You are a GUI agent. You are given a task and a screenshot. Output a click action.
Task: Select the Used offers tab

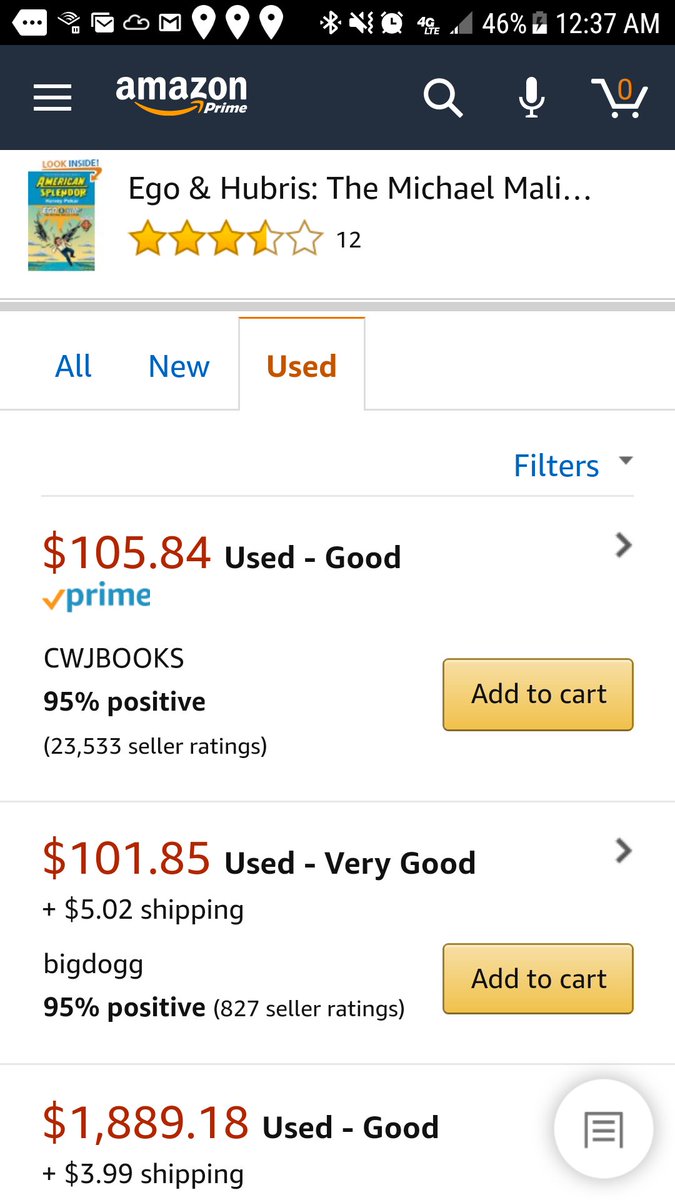(301, 366)
